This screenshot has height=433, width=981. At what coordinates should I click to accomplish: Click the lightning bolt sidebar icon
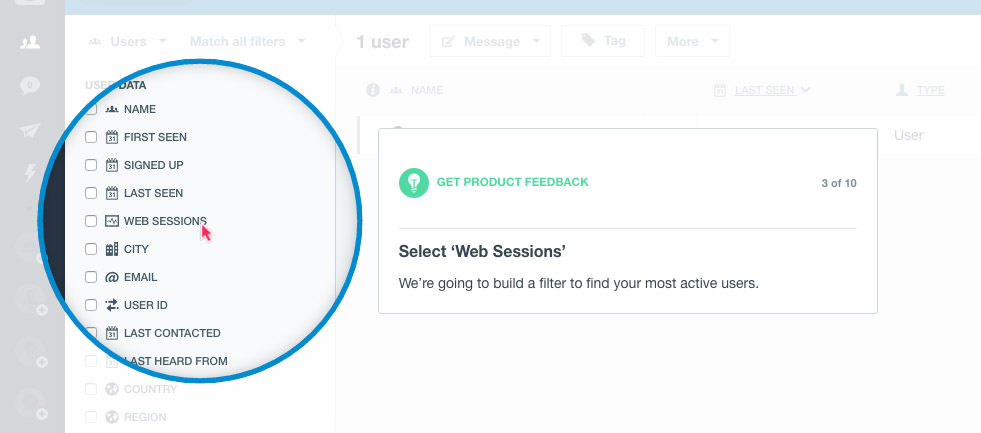[x=30, y=173]
